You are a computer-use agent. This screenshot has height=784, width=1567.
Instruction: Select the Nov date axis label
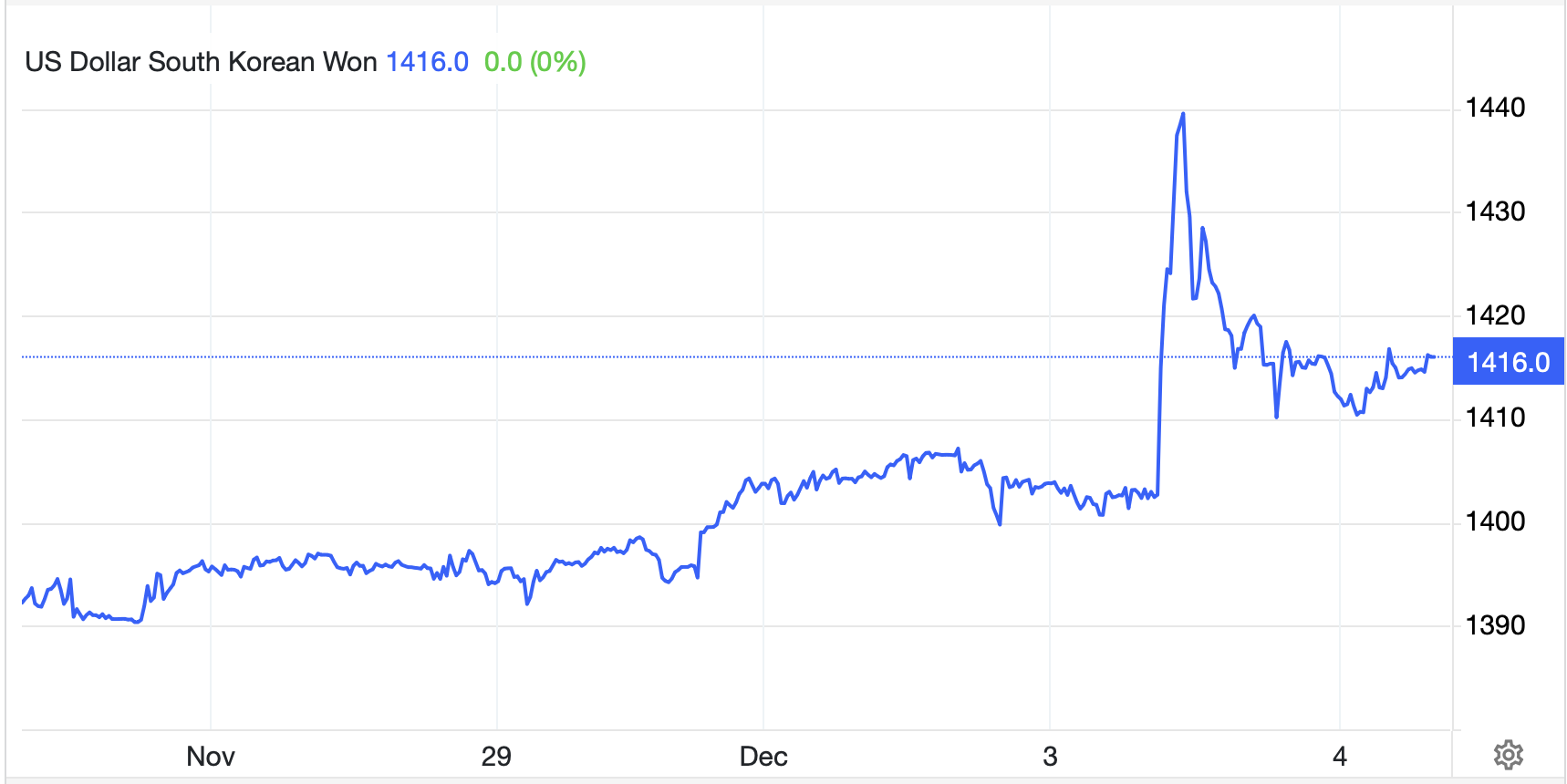(211, 757)
